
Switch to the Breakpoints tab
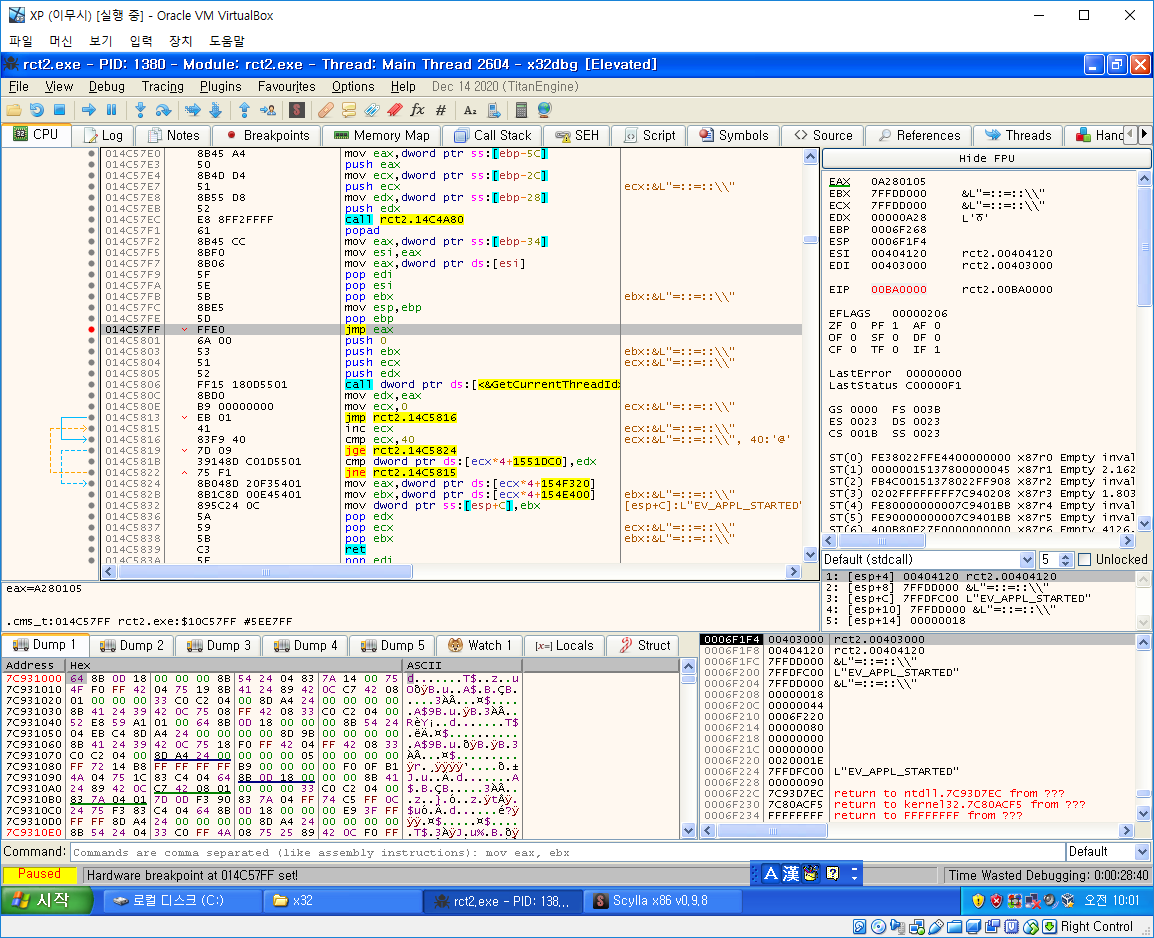268,135
